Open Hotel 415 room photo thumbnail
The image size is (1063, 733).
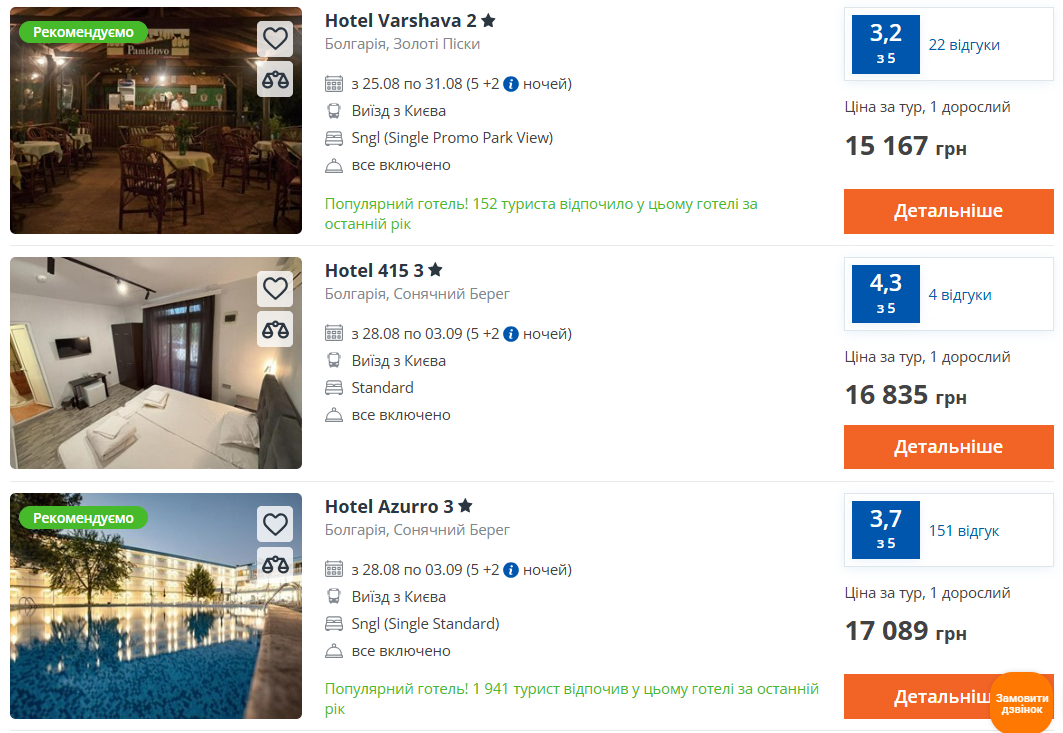point(156,363)
